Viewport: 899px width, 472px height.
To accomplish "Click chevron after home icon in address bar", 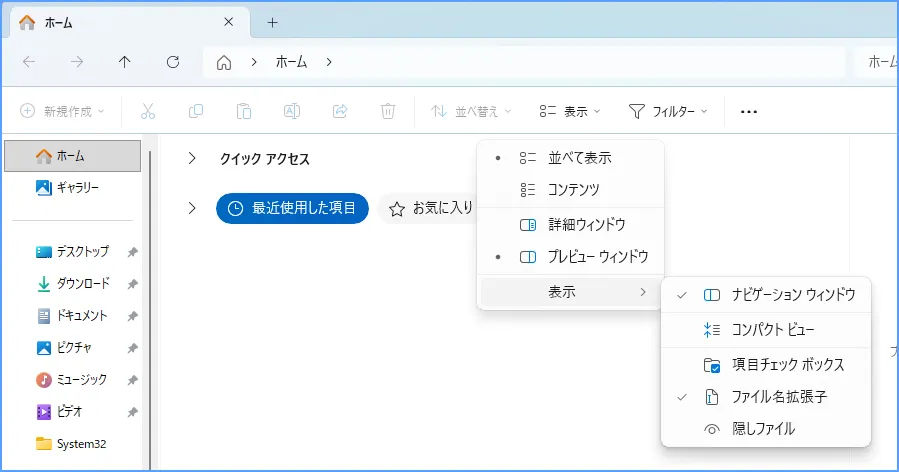I will tap(254, 62).
